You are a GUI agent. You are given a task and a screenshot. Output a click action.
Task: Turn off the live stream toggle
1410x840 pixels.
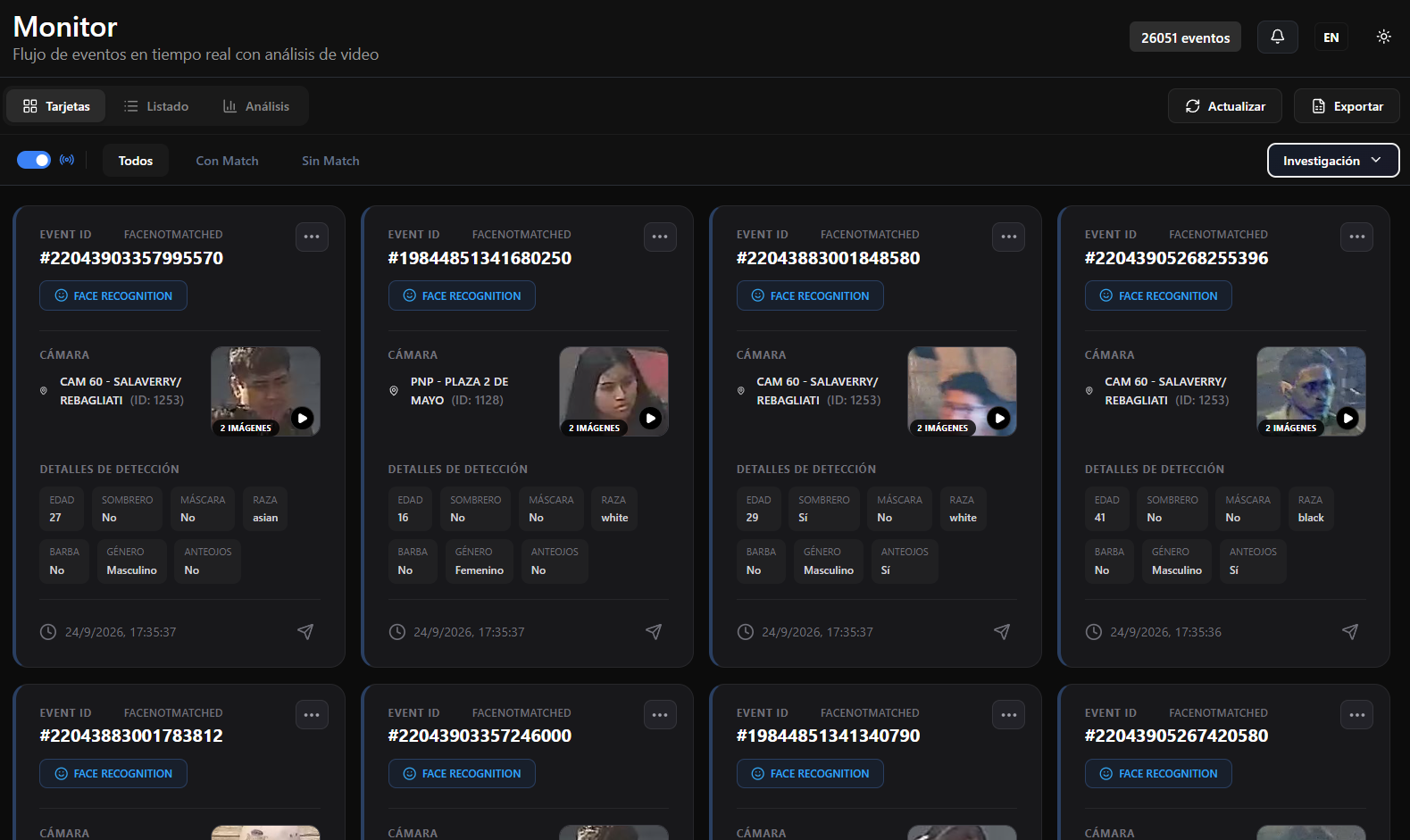coord(34,160)
